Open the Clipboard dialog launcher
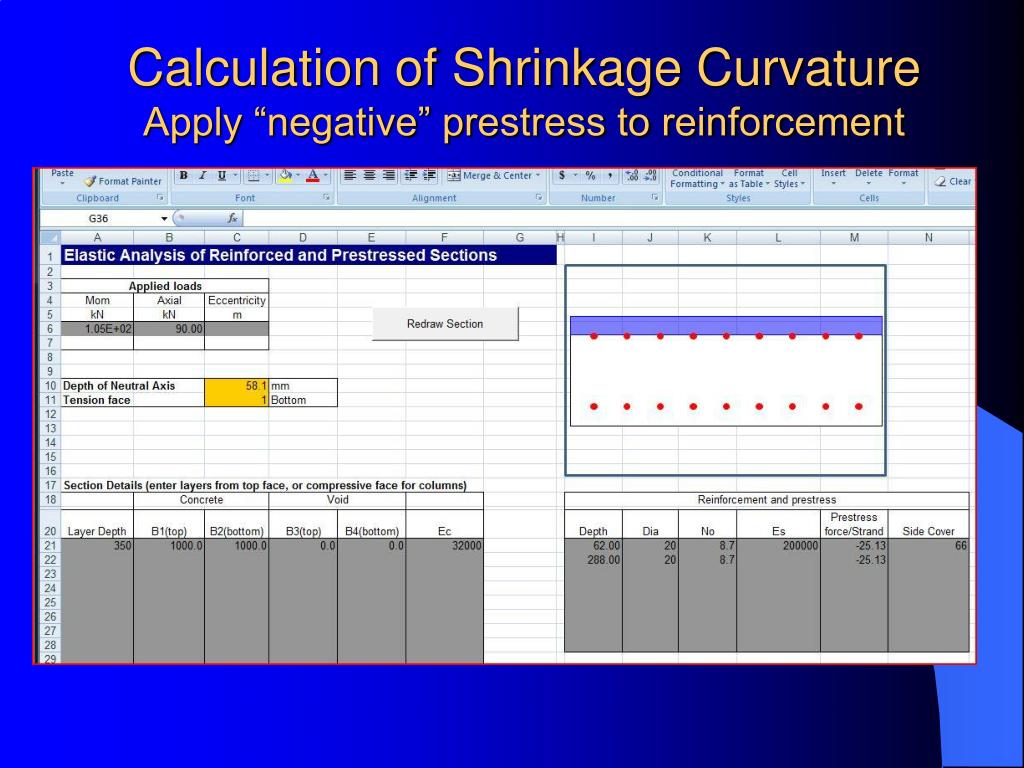The width and height of the screenshot is (1024, 768). 159,197
